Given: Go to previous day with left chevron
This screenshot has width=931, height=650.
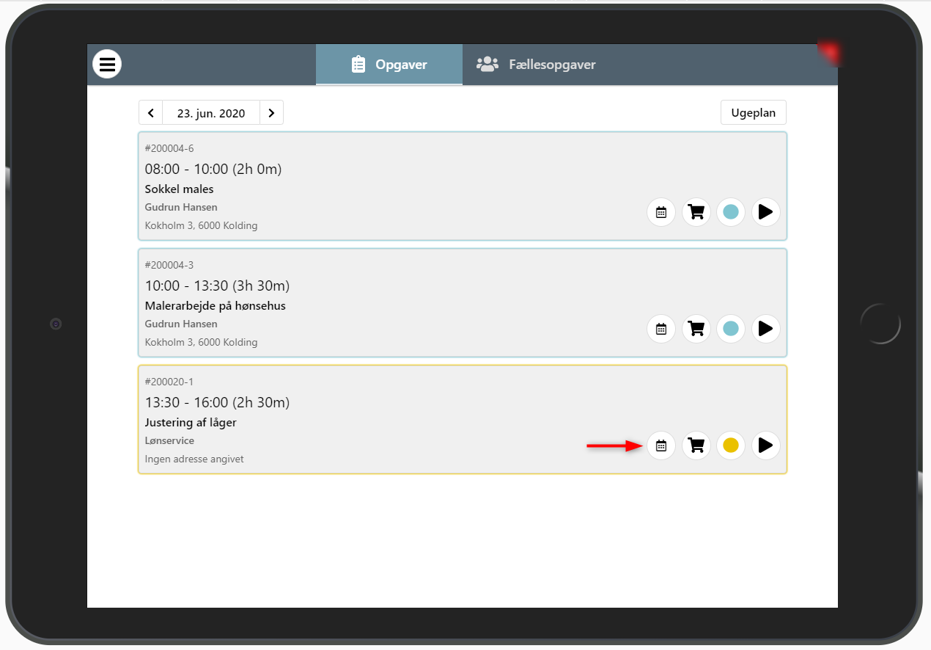Looking at the screenshot, I should click(151, 113).
